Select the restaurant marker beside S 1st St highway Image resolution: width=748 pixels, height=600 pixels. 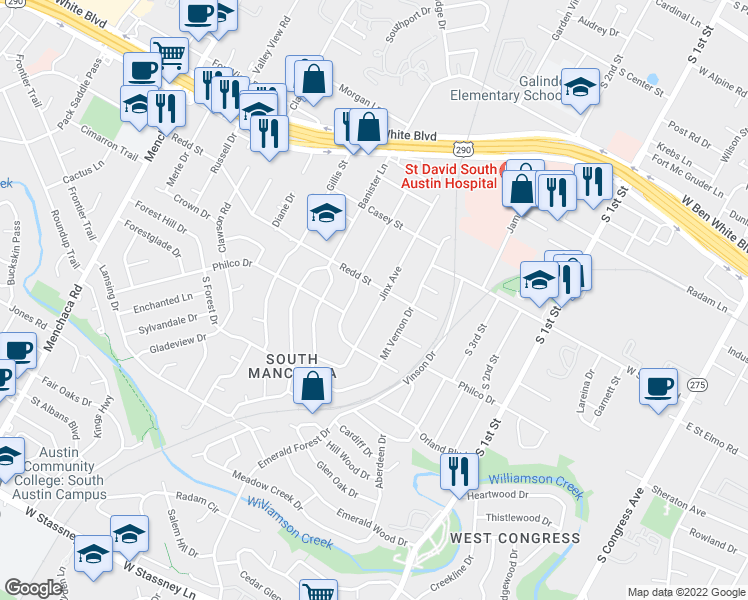click(593, 185)
